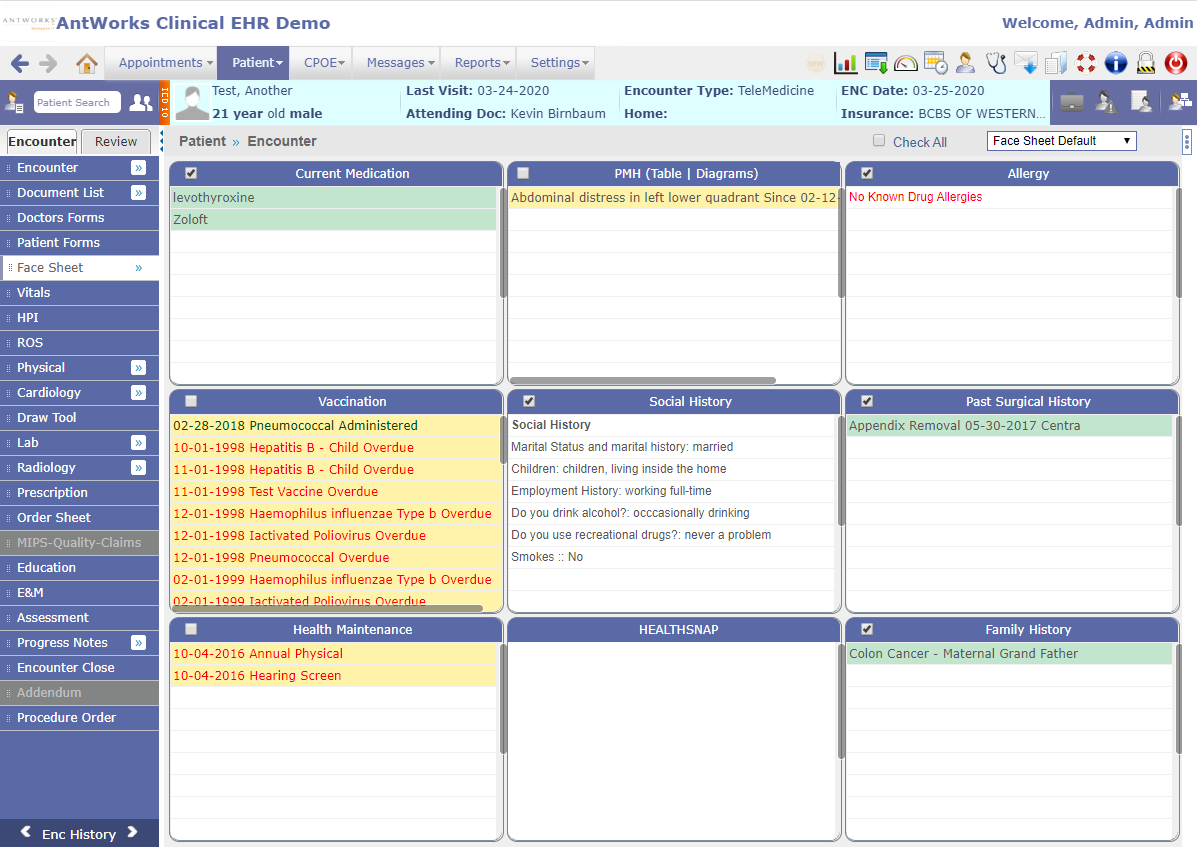The width and height of the screenshot is (1197, 847).
Task: Click the padlock lock screen icon
Action: 1146,63
